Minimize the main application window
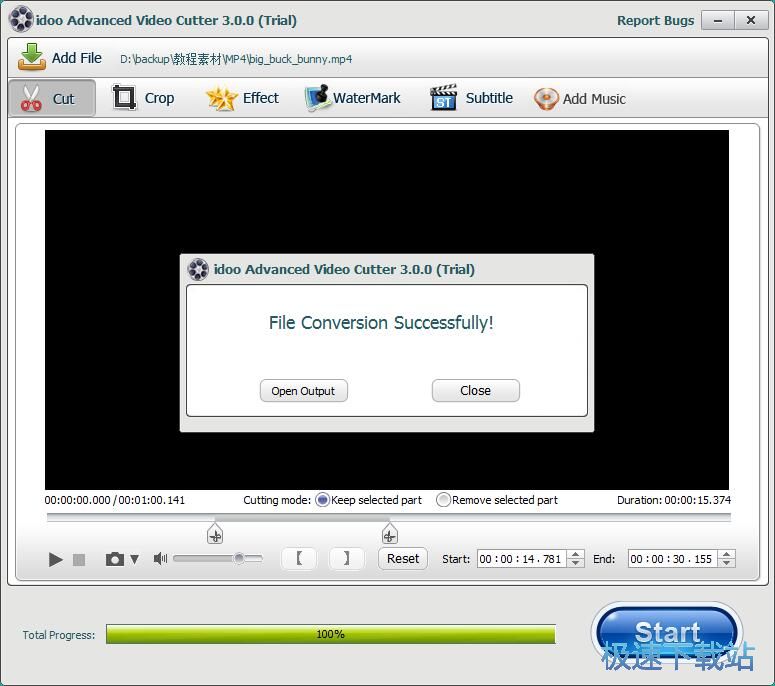This screenshot has width=775, height=686. [718, 21]
